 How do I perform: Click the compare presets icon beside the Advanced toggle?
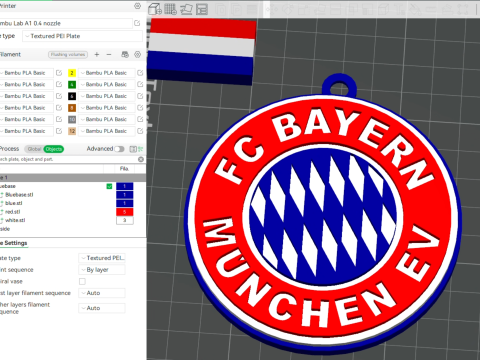point(133,149)
